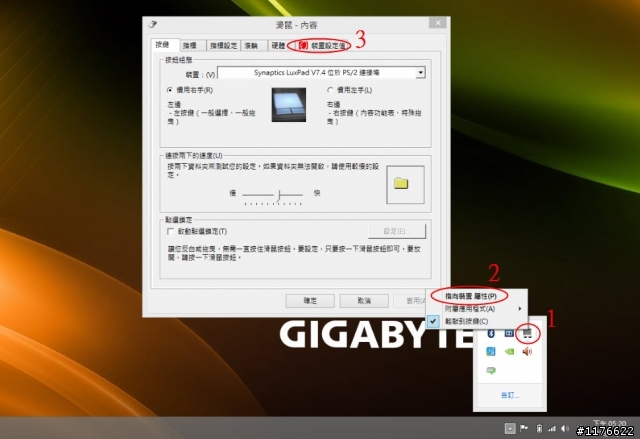Viewport: 640px width, 439px height.
Task: Open the 裝置 Synaptics LuxPad device dropdown
Action: [322, 73]
